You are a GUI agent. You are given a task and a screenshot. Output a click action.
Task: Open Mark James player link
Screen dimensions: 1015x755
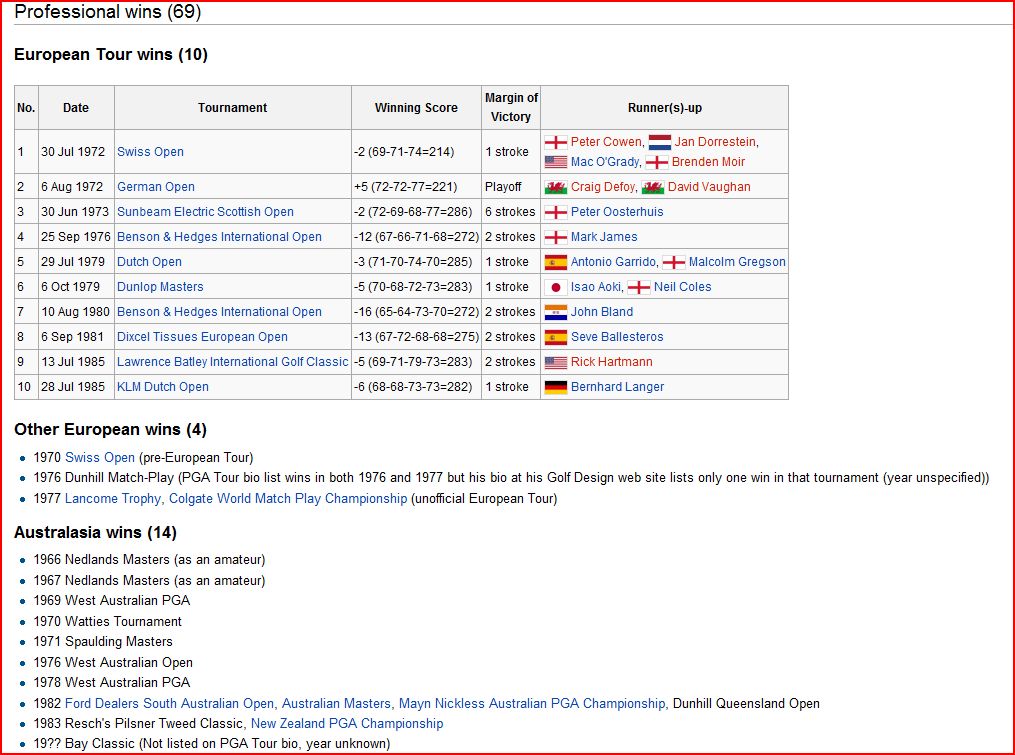click(x=604, y=237)
